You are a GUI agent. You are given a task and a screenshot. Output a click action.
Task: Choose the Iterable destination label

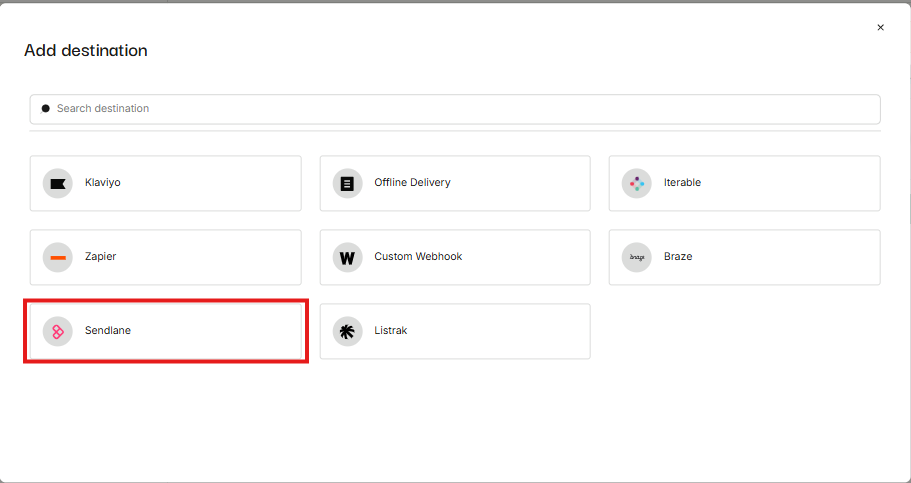[682, 183]
